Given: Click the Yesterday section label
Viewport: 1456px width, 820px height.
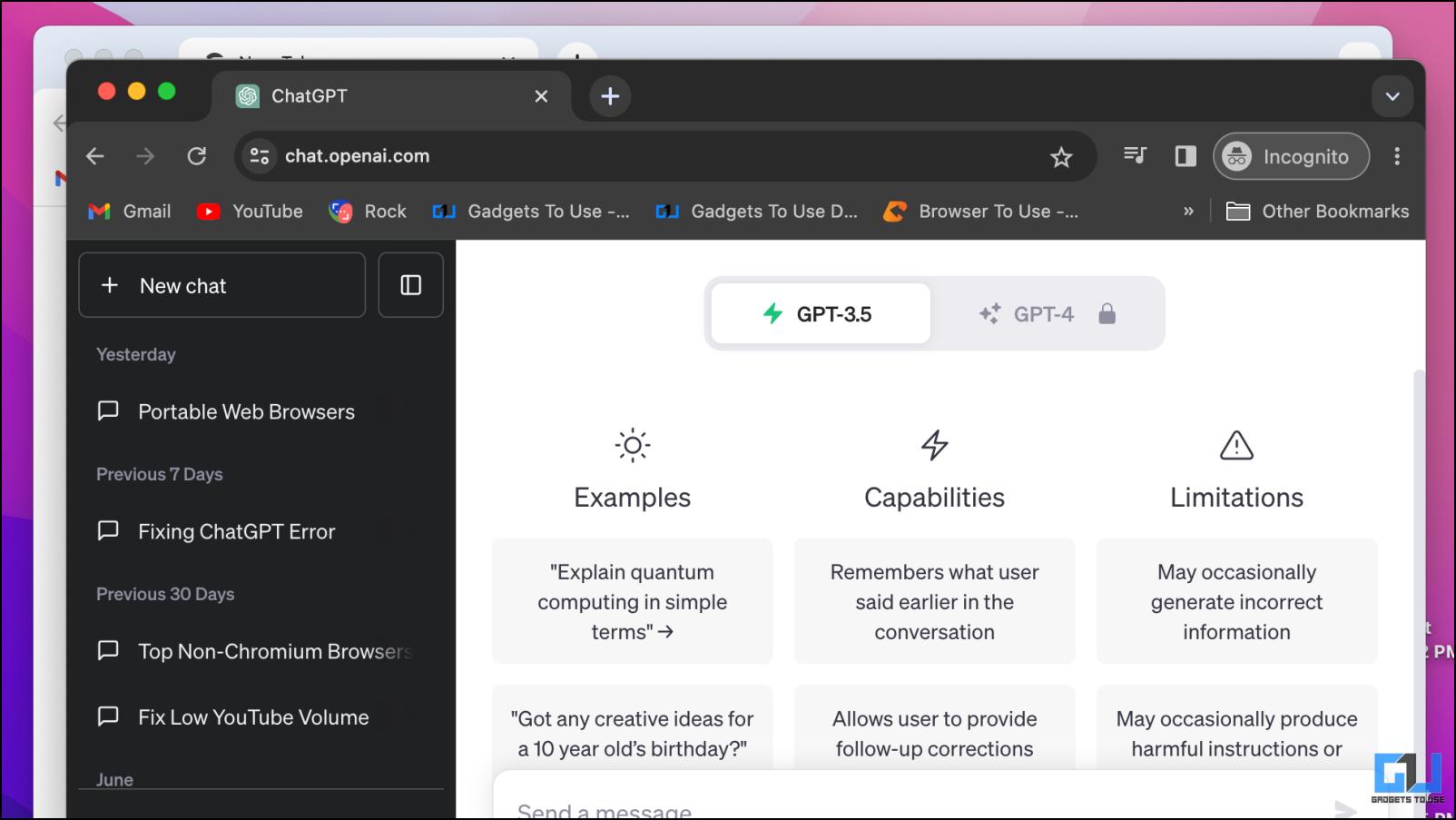Looking at the screenshot, I should tap(136, 354).
